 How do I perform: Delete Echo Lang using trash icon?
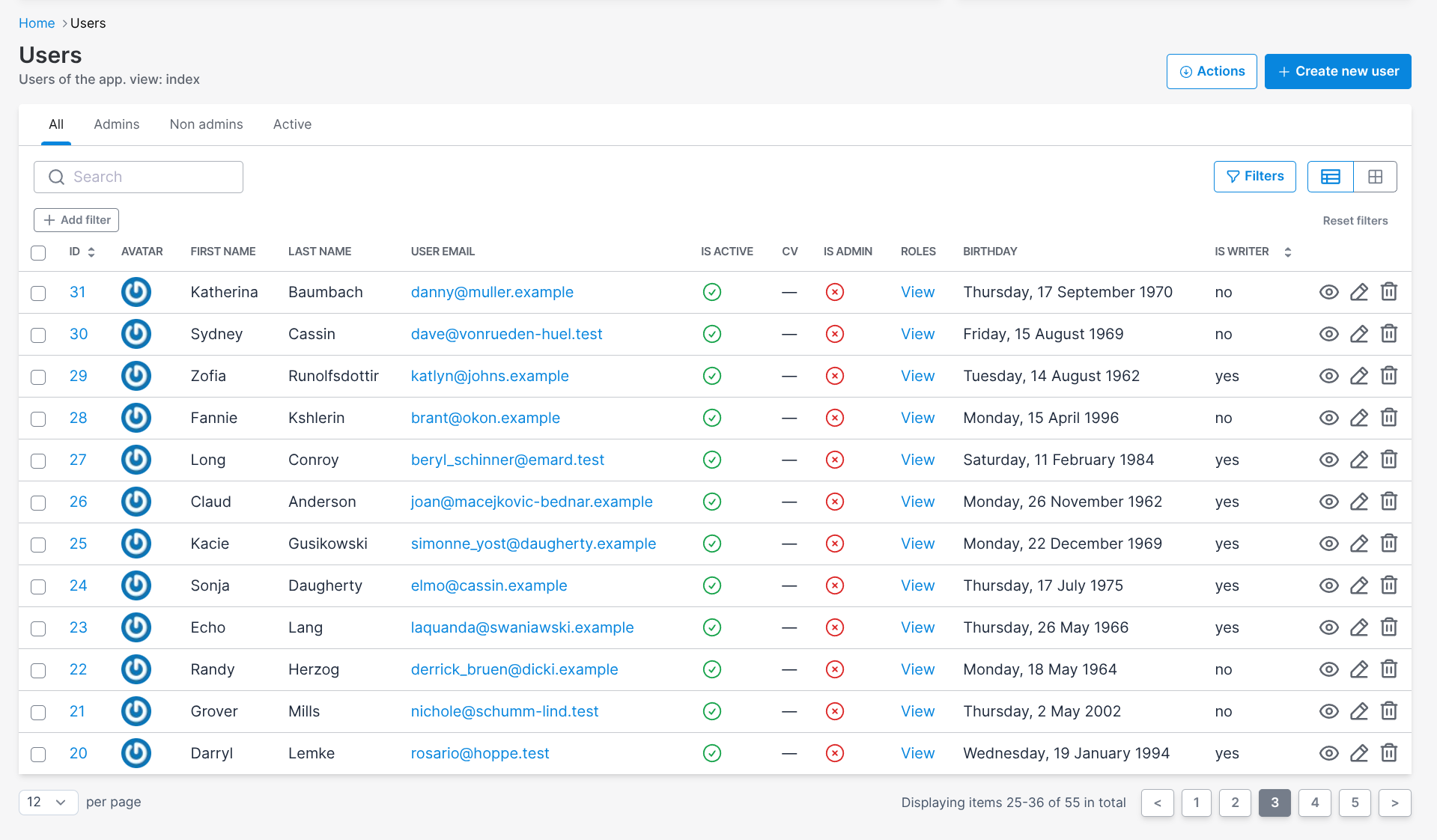(1388, 627)
